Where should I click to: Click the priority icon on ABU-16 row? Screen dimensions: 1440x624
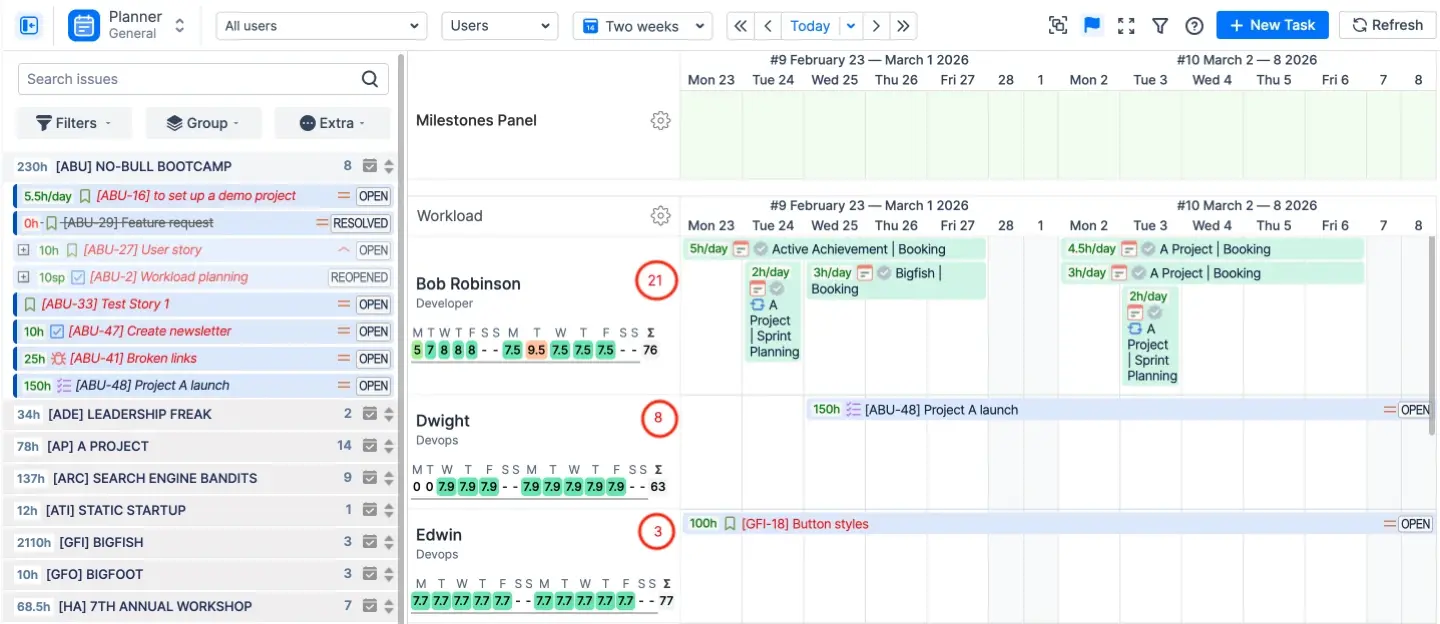(x=344, y=196)
